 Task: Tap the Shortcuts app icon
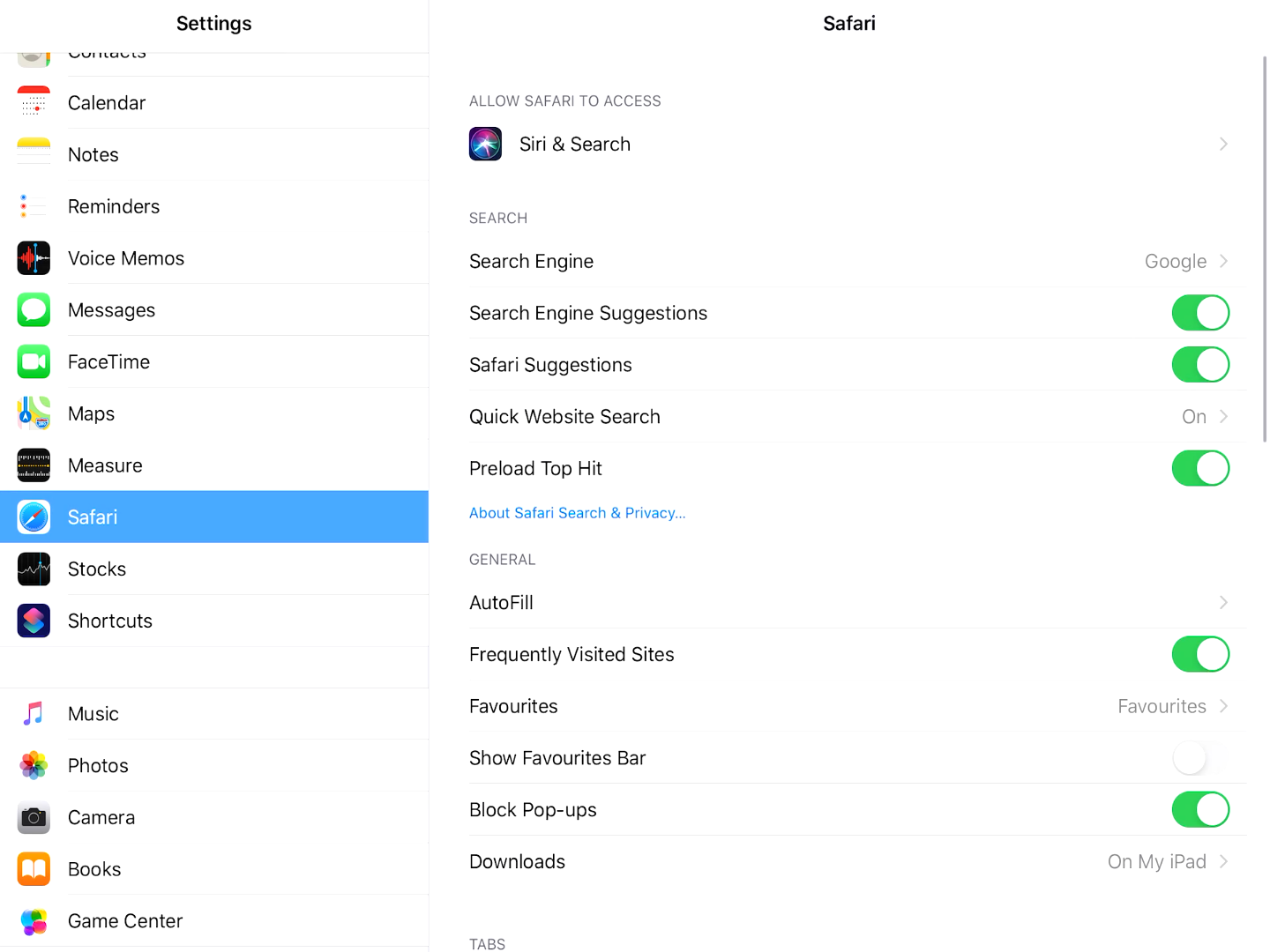[34, 621]
